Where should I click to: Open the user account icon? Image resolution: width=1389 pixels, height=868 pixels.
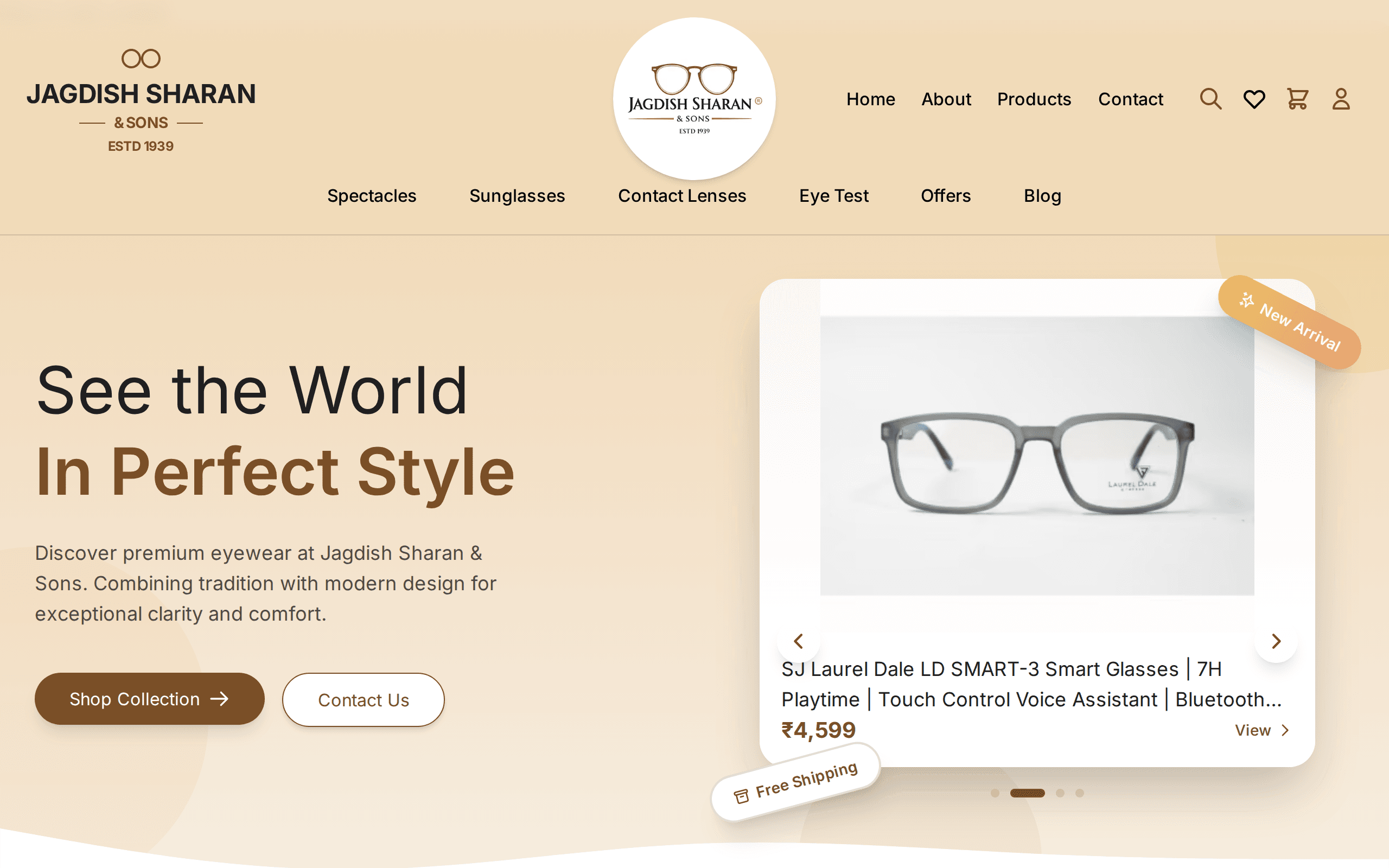(x=1341, y=99)
